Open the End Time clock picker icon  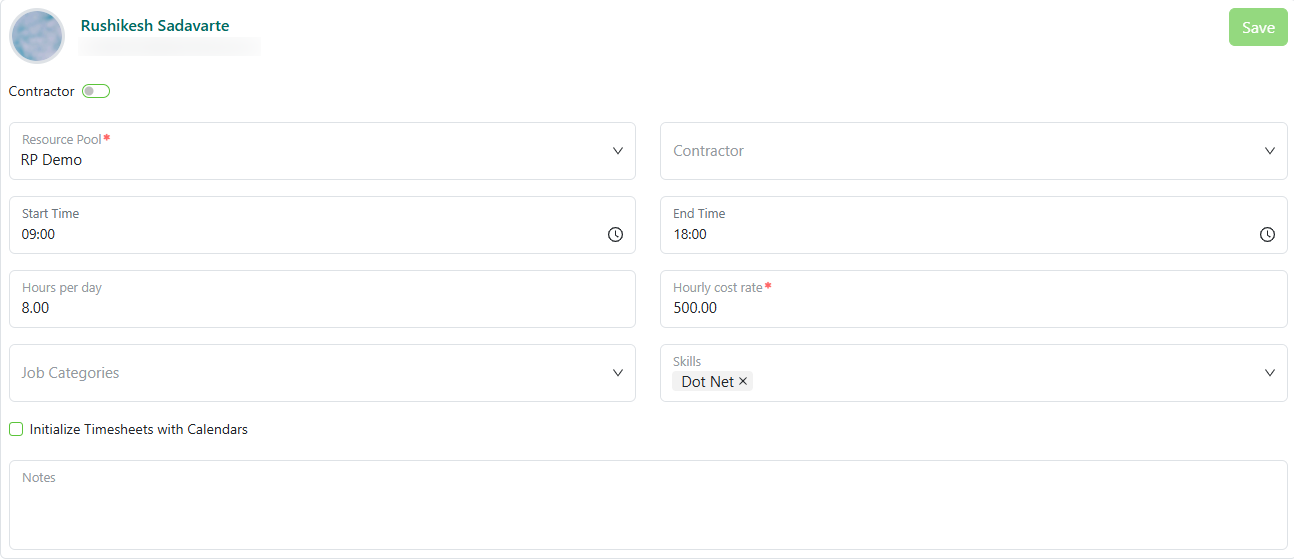pyautogui.click(x=1267, y=234)
